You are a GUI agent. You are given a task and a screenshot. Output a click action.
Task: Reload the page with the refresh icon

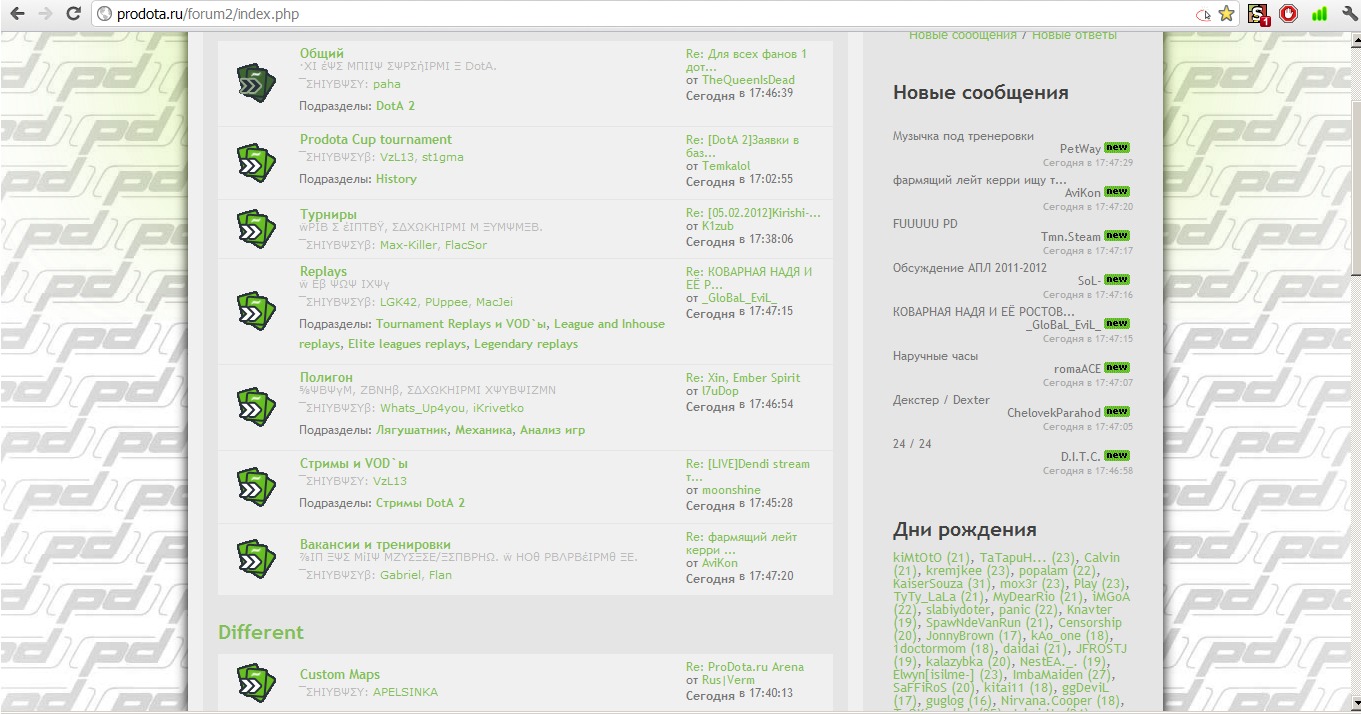coord(73,14)
